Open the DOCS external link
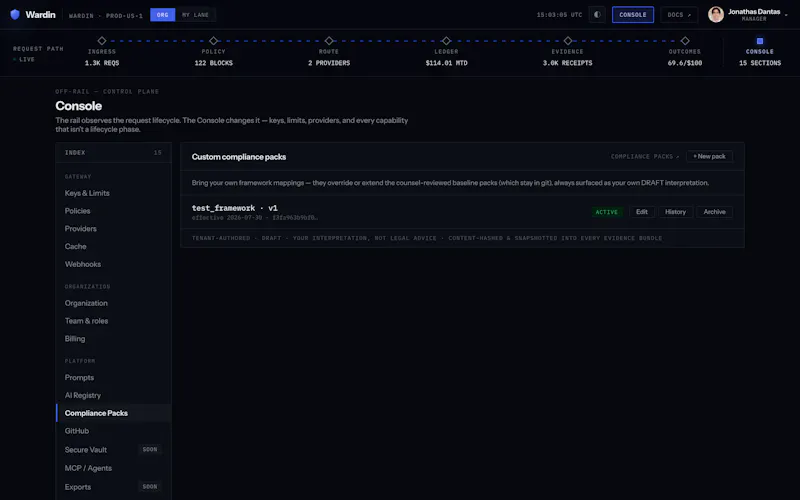 tap(679, 15)
